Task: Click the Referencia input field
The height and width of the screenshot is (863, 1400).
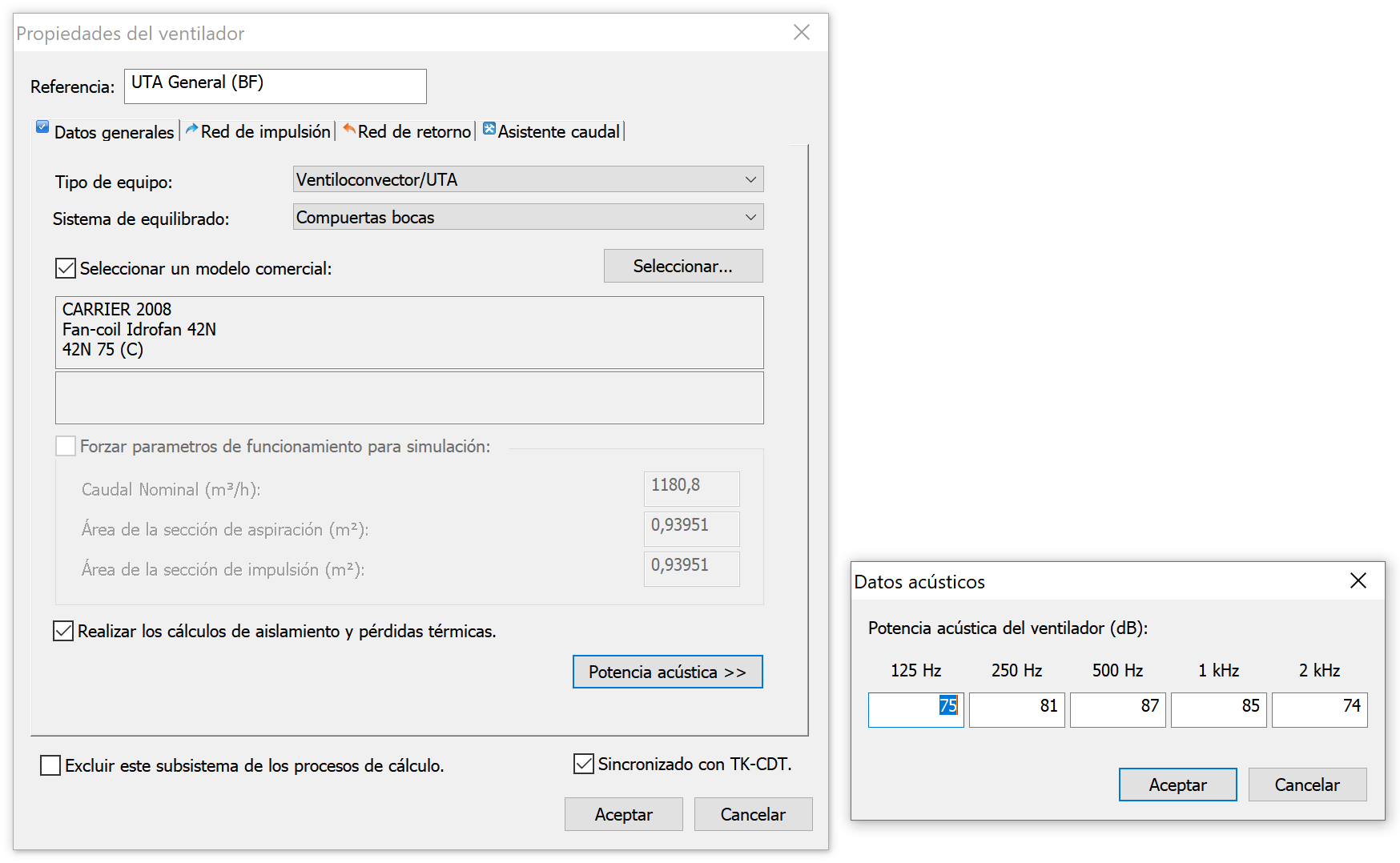Action: [276, 86]
